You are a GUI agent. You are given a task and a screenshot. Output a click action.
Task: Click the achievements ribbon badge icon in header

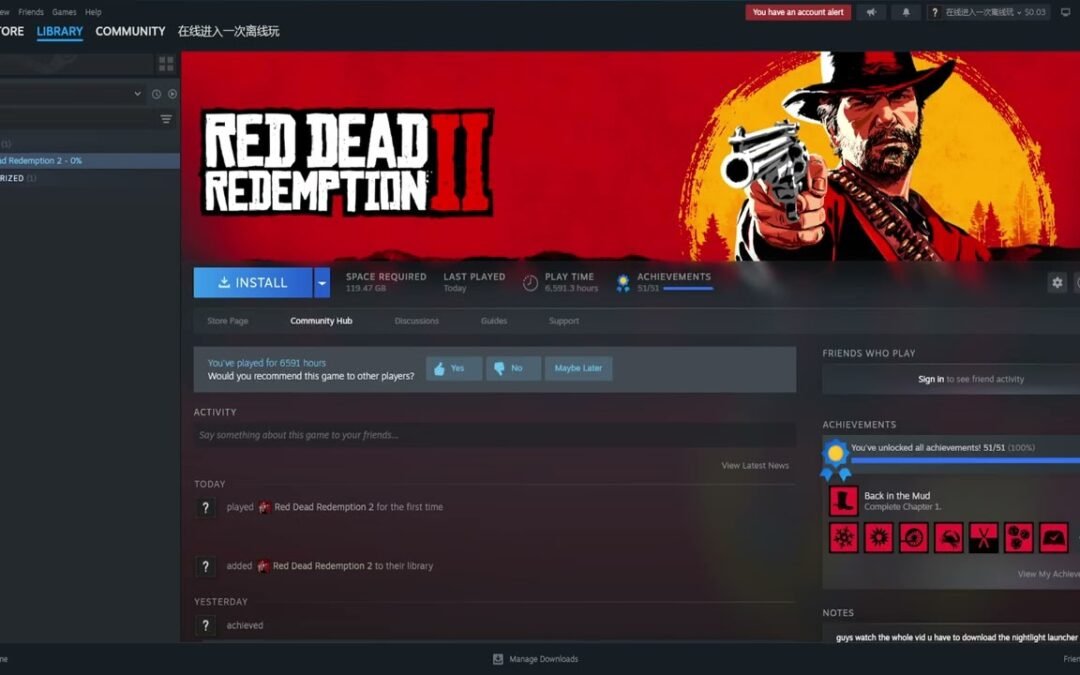pyautogui.click(x=623, y=282)
